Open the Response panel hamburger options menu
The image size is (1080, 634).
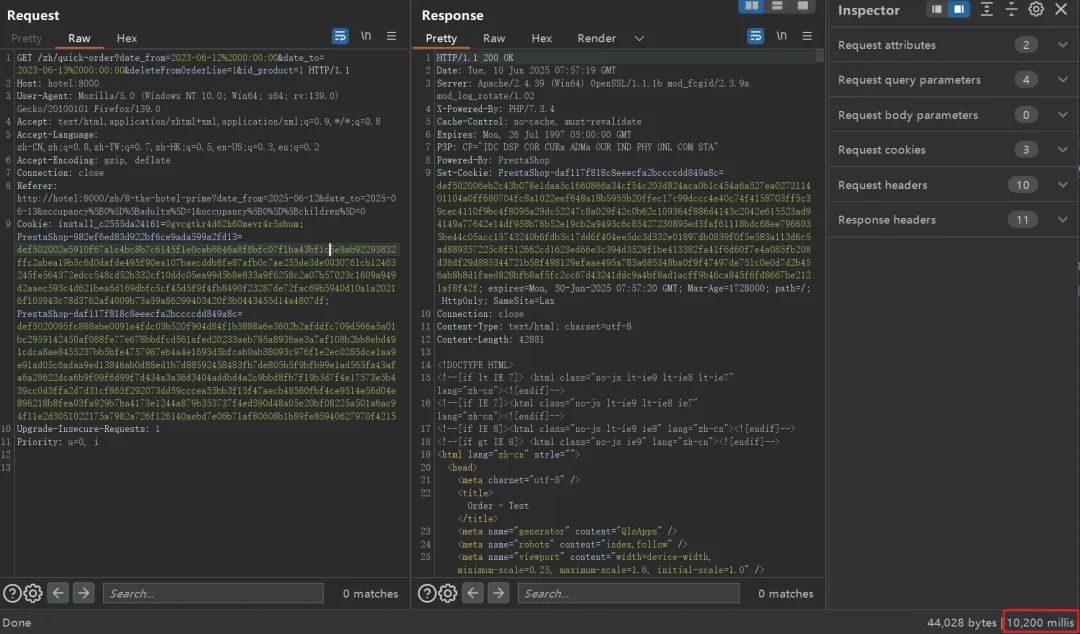click(807, 36)
